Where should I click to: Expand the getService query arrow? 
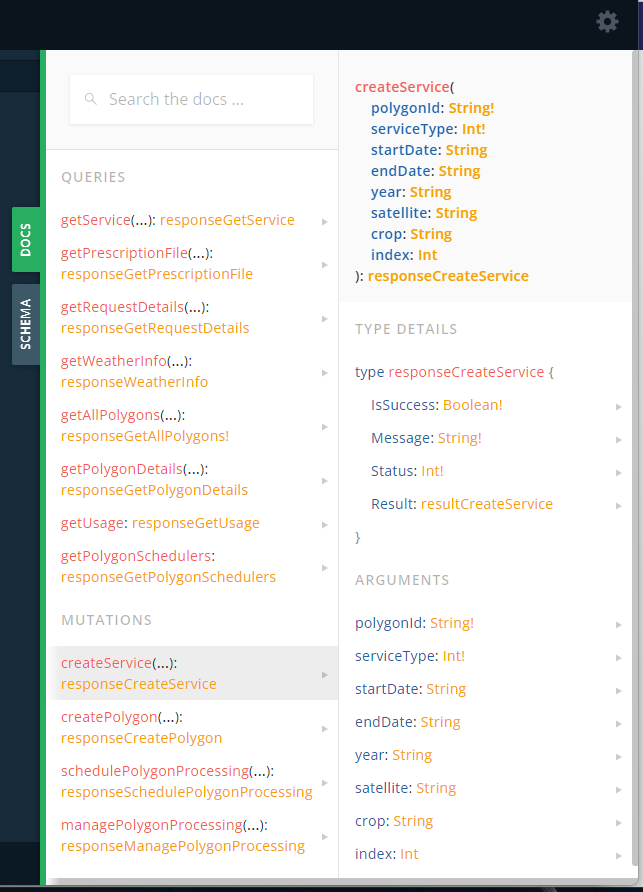tap(325, 221)
